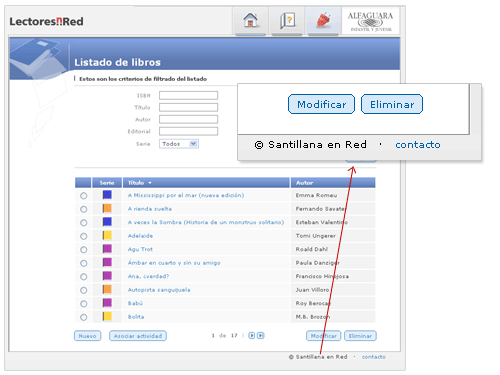The height and width of the screenshot is (375, 500).
Task: Select radio for Agu Trot
Action: [84, 250]
